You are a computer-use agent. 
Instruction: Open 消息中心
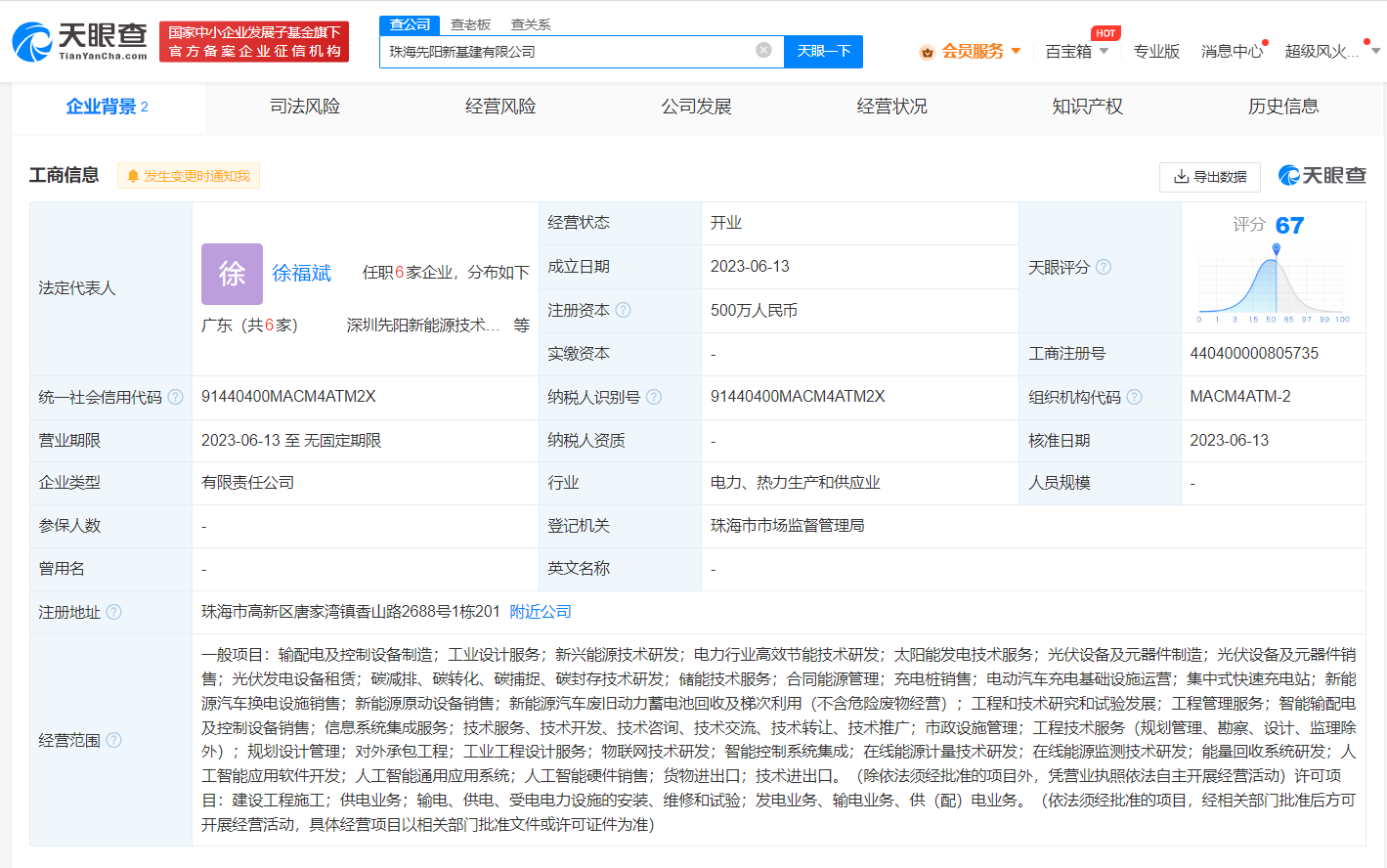[x=1232, y=51]
